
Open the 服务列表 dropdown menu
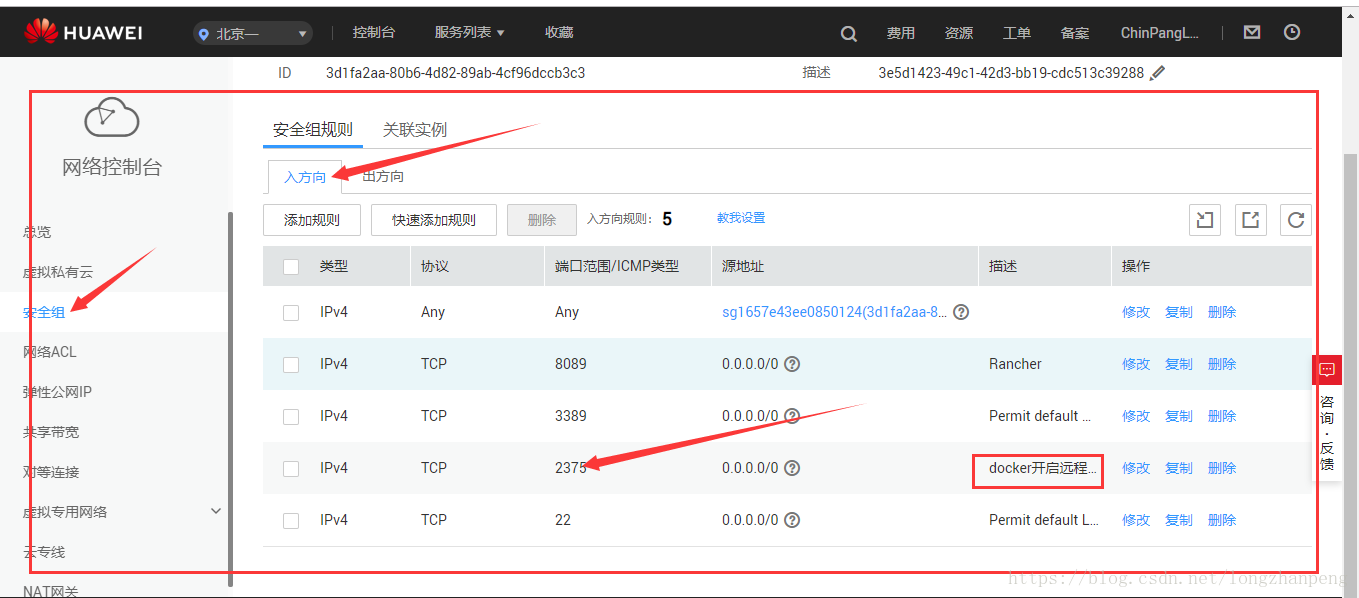click(x=469, y=33)
